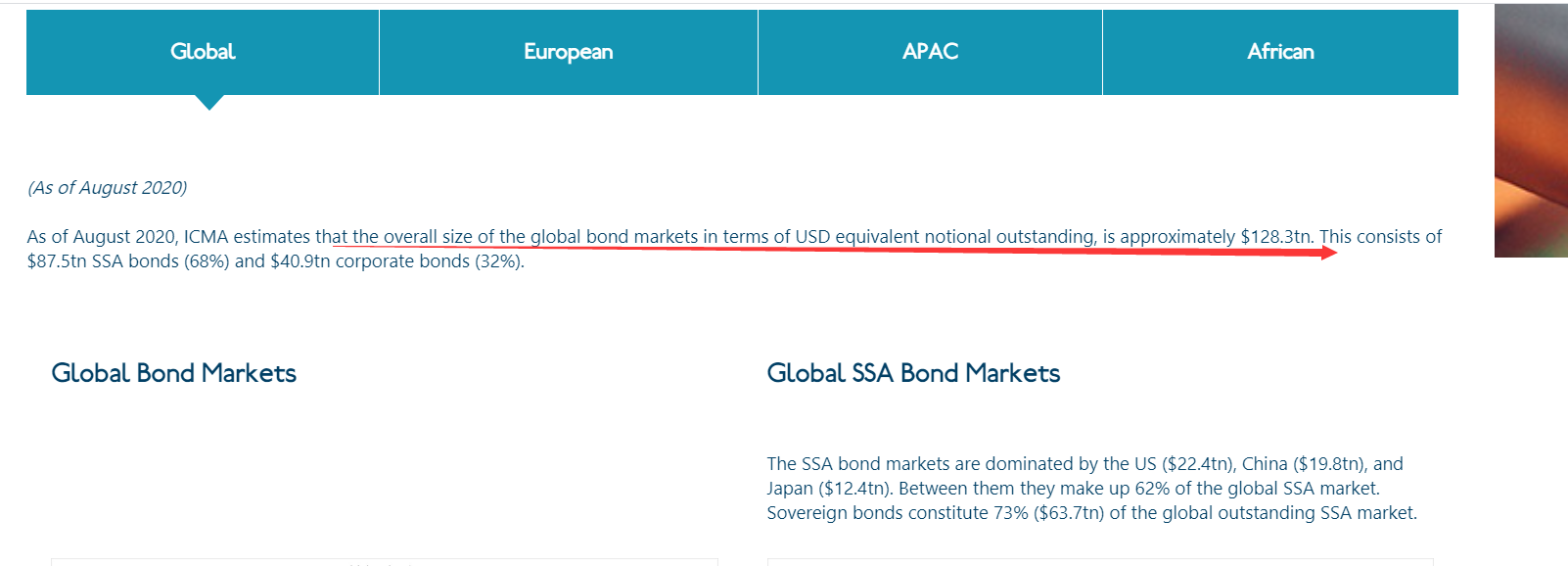The image size is (1568, 566).
Task: Open the APAC tab
Action: 930,52
